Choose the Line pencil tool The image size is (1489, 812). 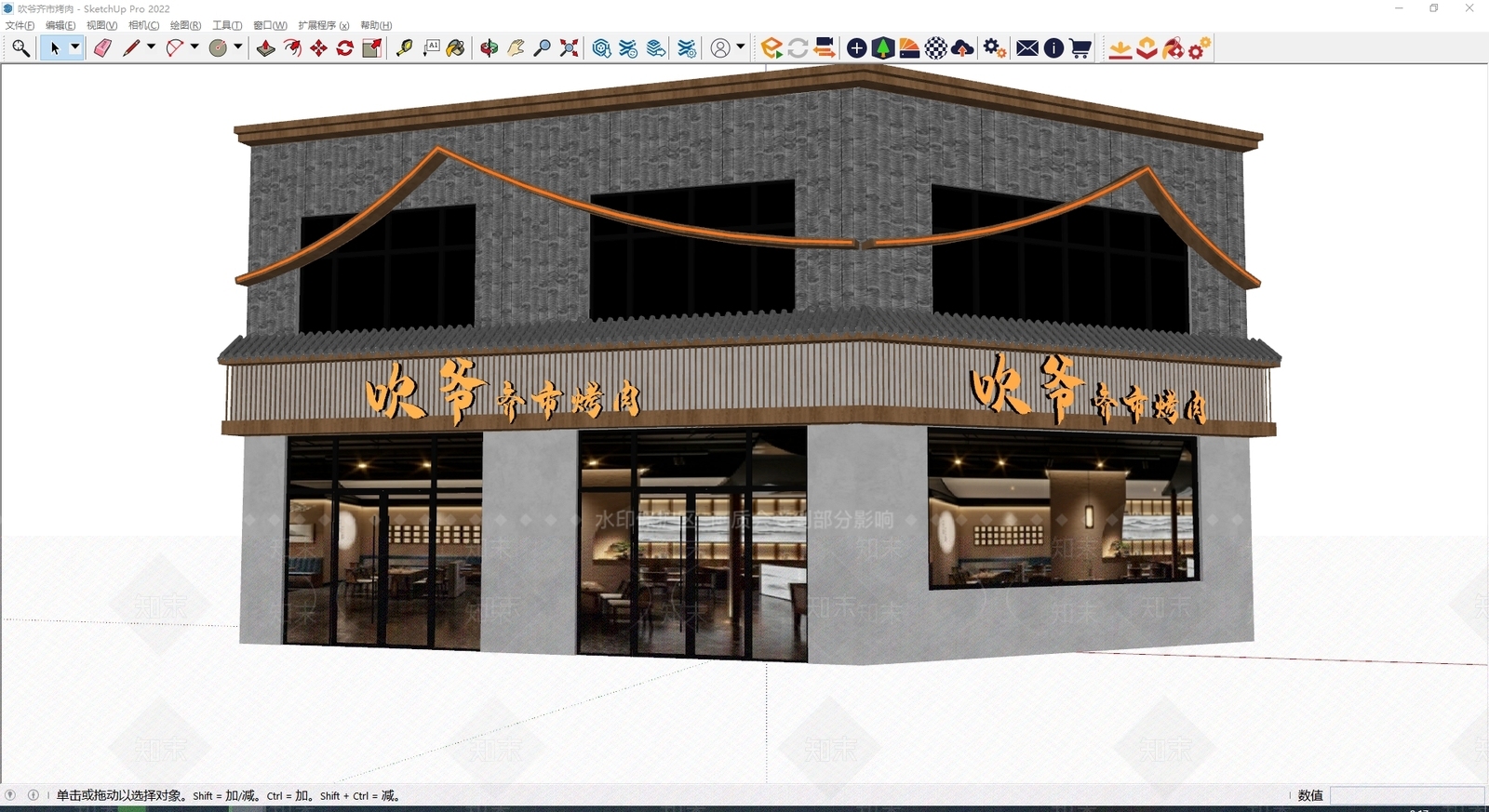131,48
